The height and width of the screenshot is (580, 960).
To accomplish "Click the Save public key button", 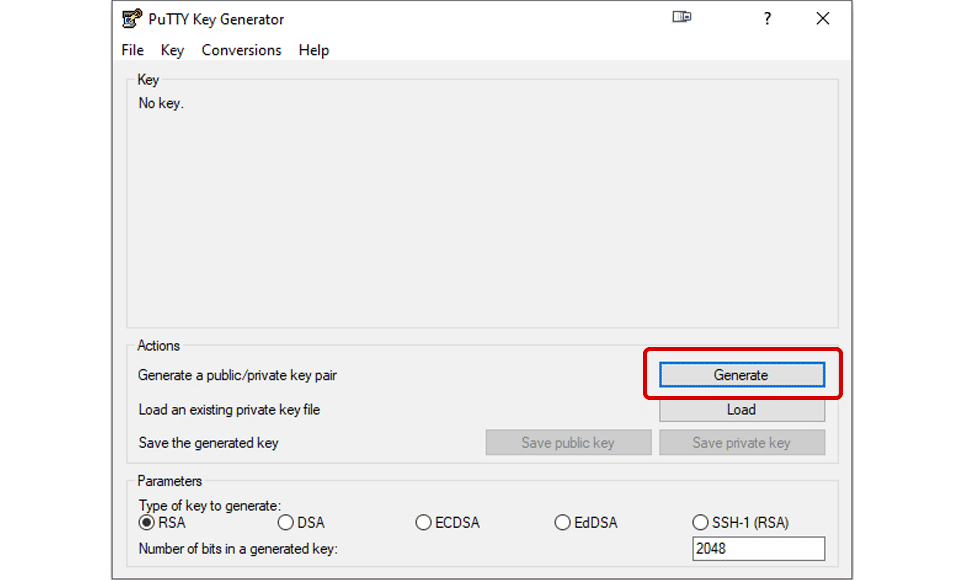I will point(568,443).
